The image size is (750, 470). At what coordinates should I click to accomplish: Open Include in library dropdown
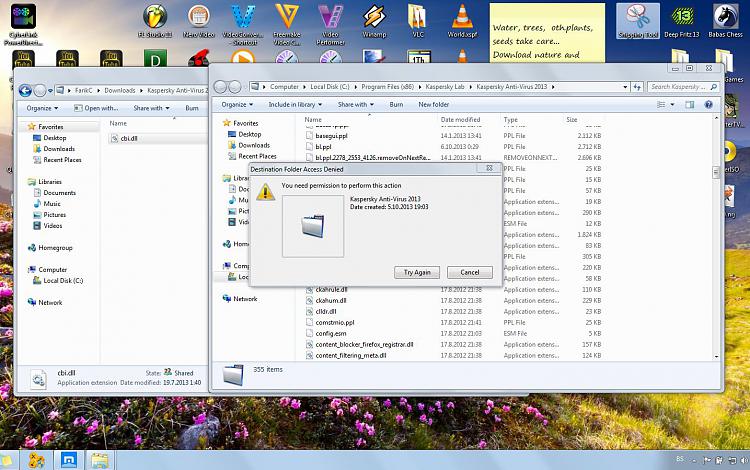tap(295, 104)
